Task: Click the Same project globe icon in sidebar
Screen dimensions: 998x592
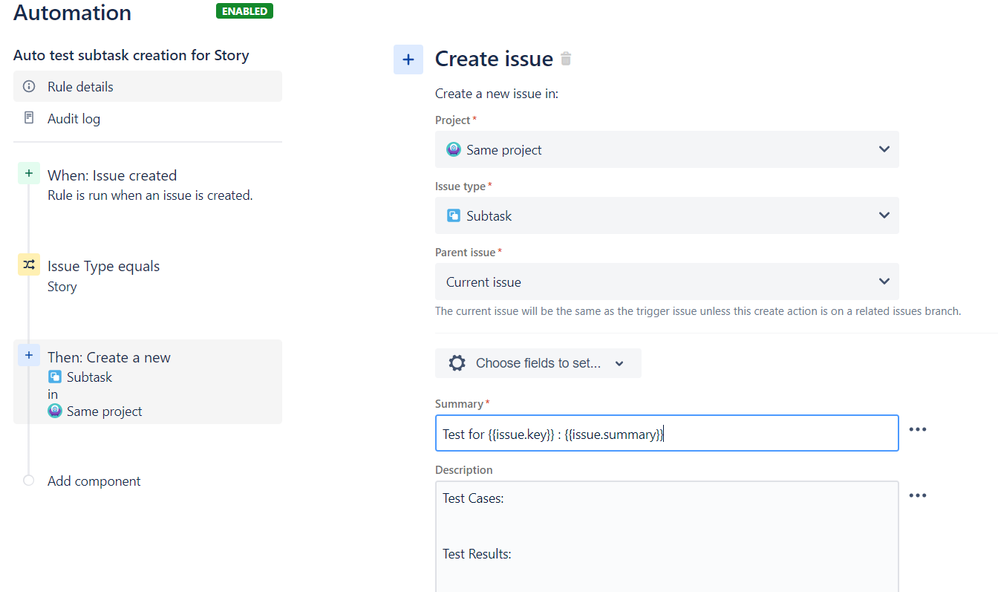Action: click(55, 410)
